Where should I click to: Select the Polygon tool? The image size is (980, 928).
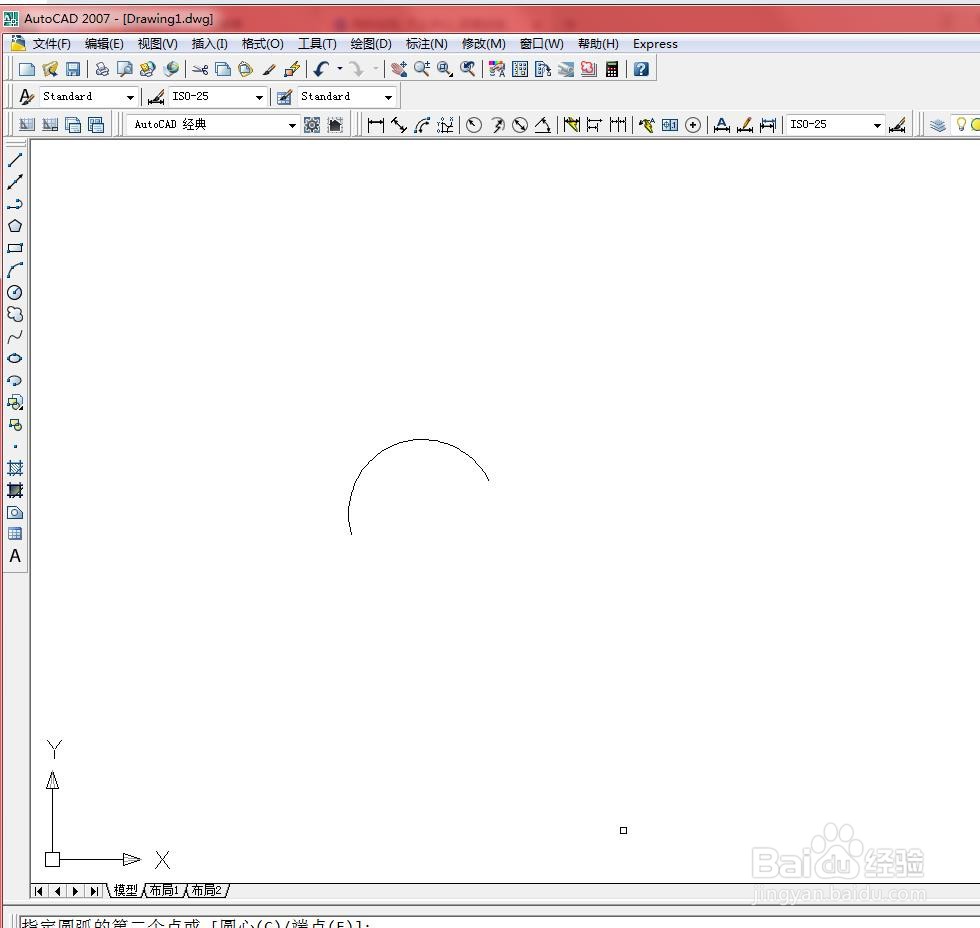click(x=15, y=226)
